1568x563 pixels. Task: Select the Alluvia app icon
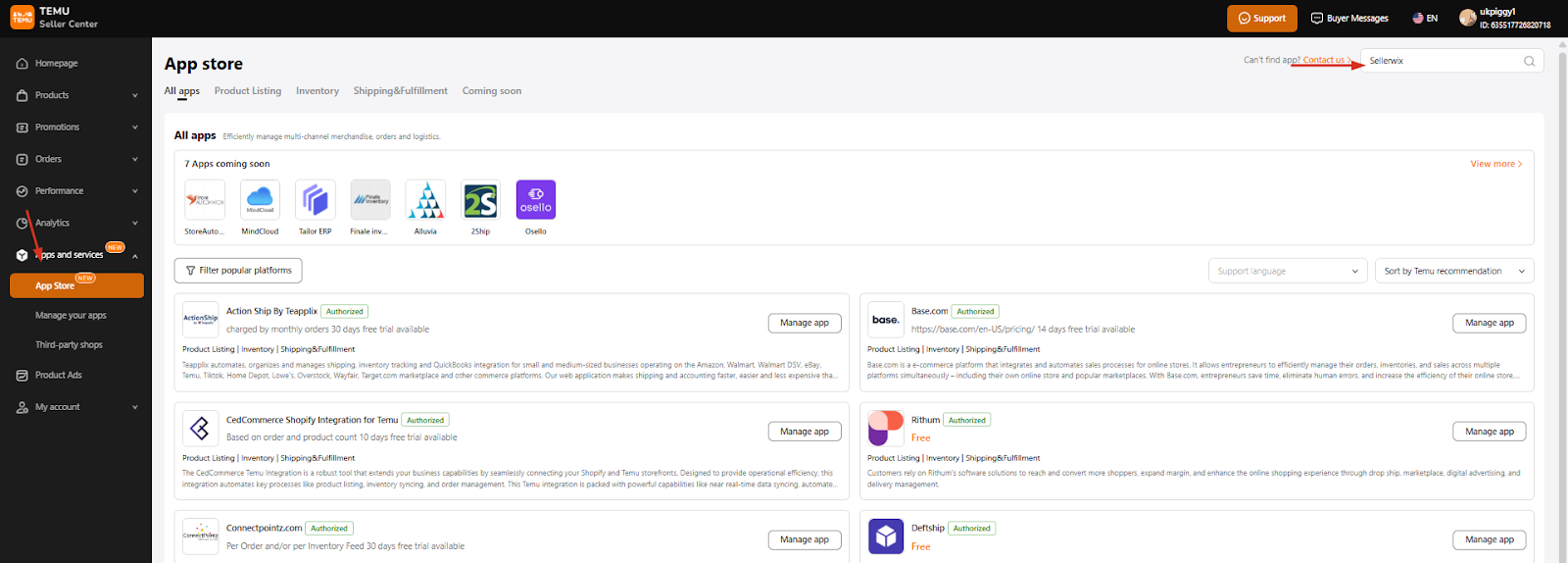point(425,200)
